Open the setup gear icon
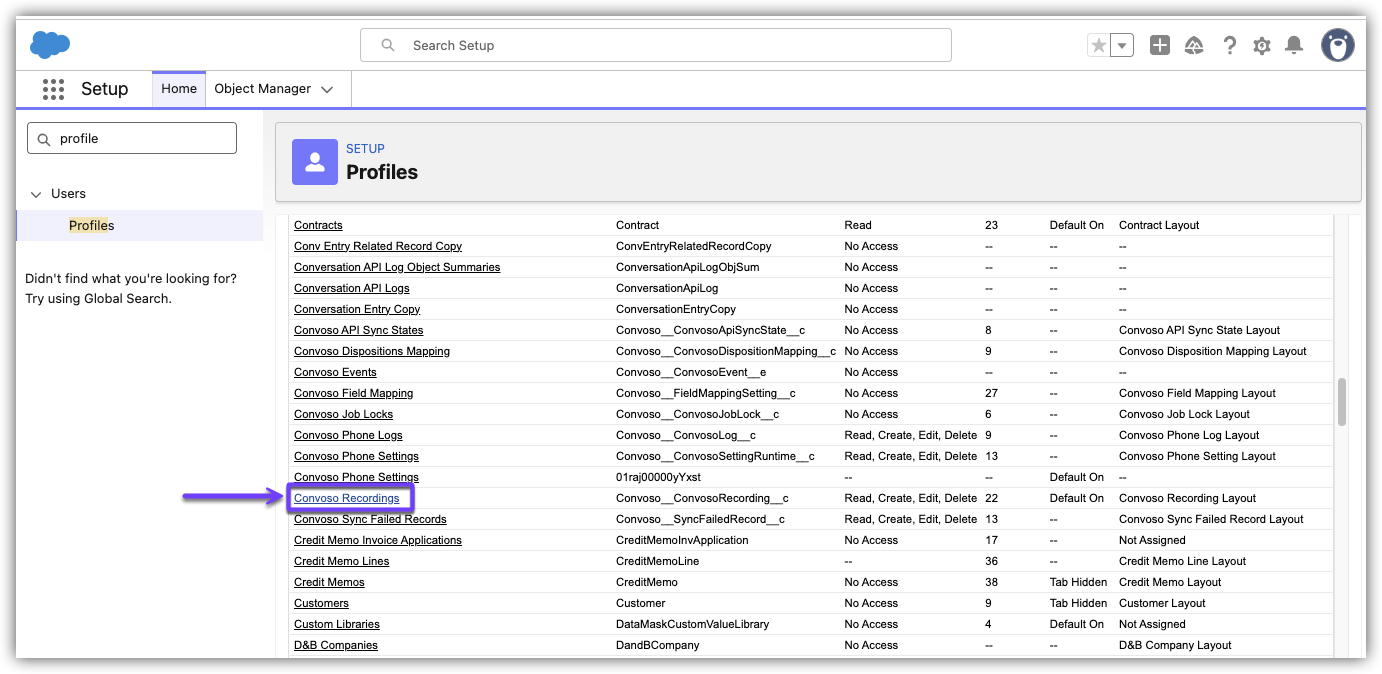 pos(1262,45)
